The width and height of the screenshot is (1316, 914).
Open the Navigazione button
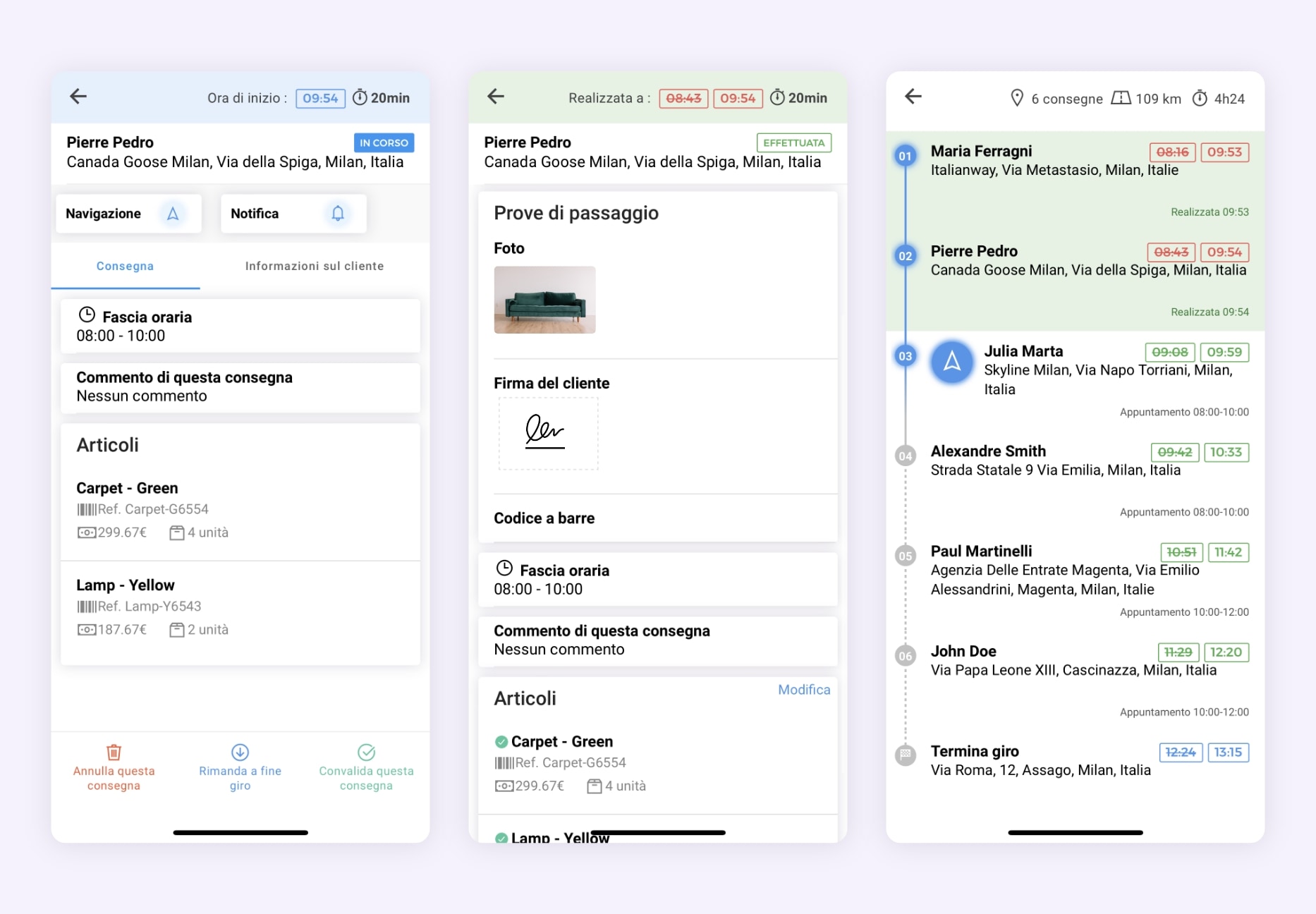click(x=128, y=214)
